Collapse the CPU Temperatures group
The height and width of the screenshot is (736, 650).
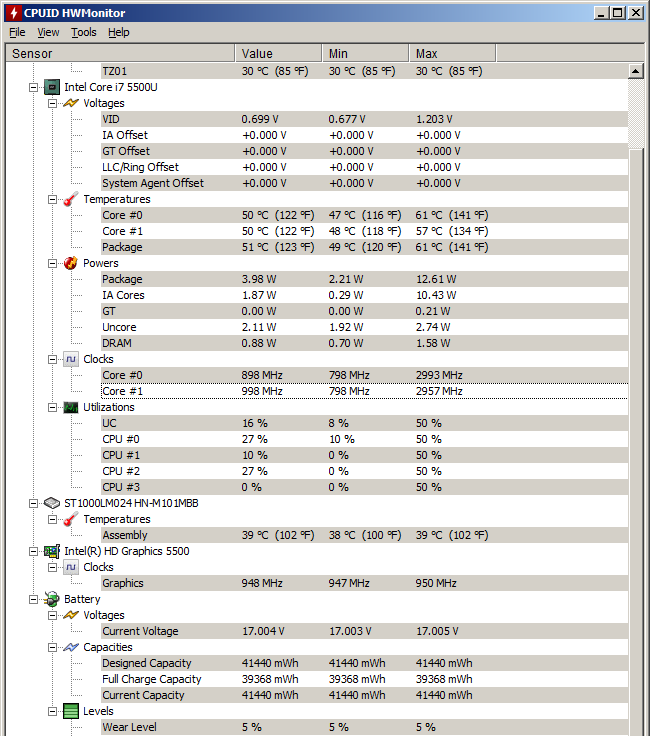(x=53, y=199)
